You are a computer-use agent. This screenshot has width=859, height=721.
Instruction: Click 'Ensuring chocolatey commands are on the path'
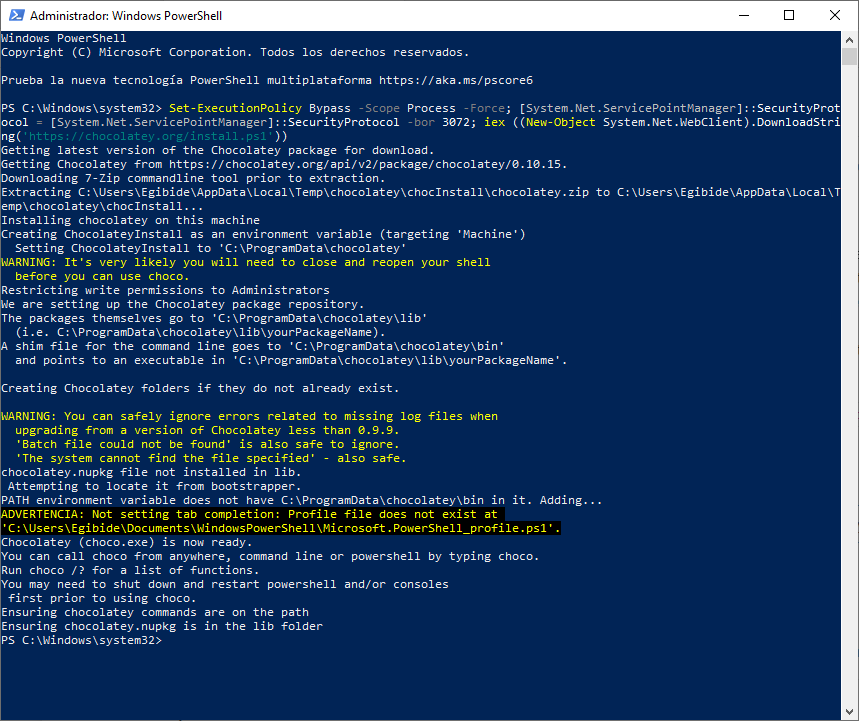click(x=155, y=613)
